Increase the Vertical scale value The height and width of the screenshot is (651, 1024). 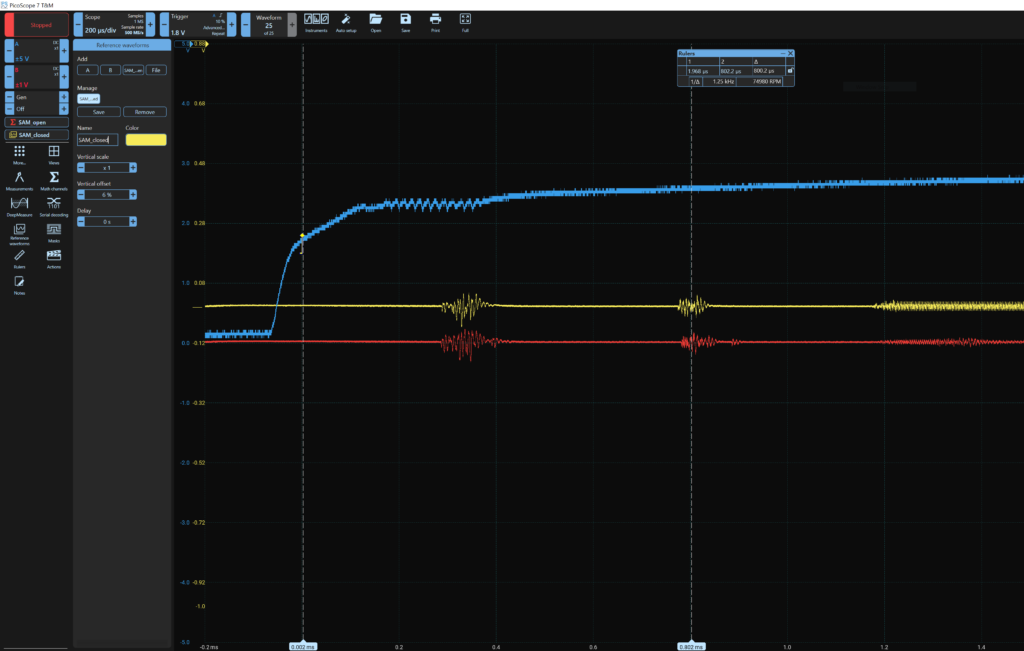coord(132,168)
